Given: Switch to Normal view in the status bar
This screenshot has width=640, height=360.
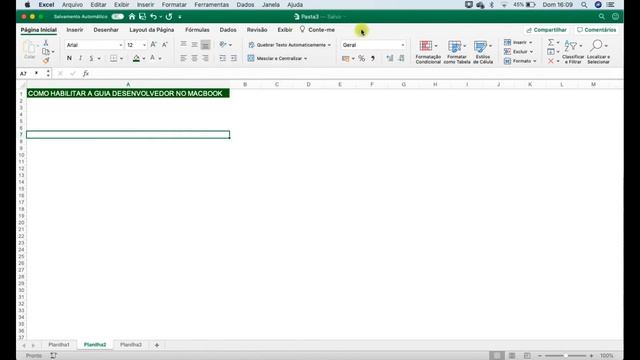Looking at the screenshot, I should [x=497, y=356].
